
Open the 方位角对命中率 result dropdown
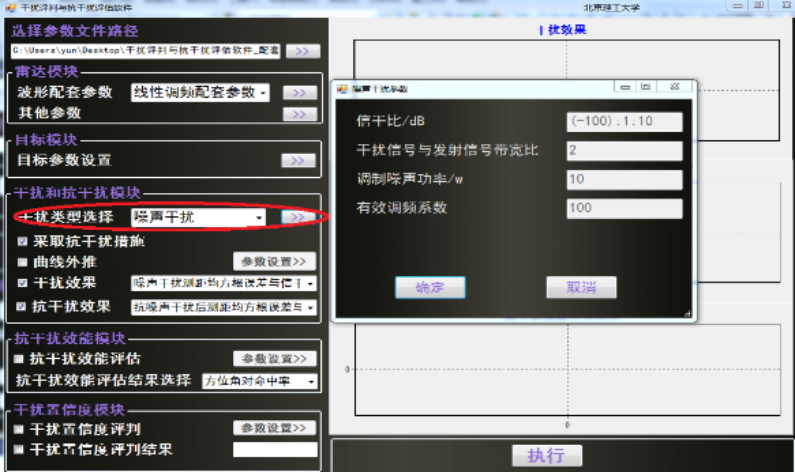point(310,381)
